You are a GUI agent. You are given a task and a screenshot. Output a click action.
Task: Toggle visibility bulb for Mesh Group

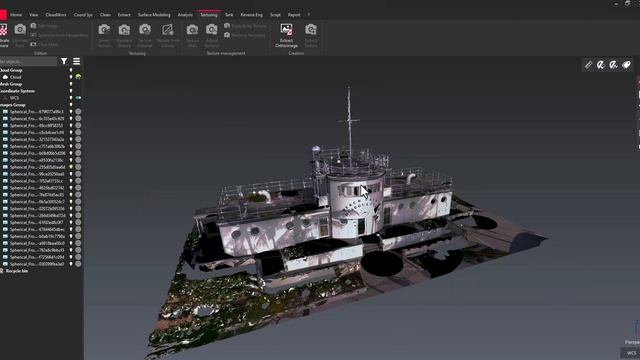click(x=71, y=84)
